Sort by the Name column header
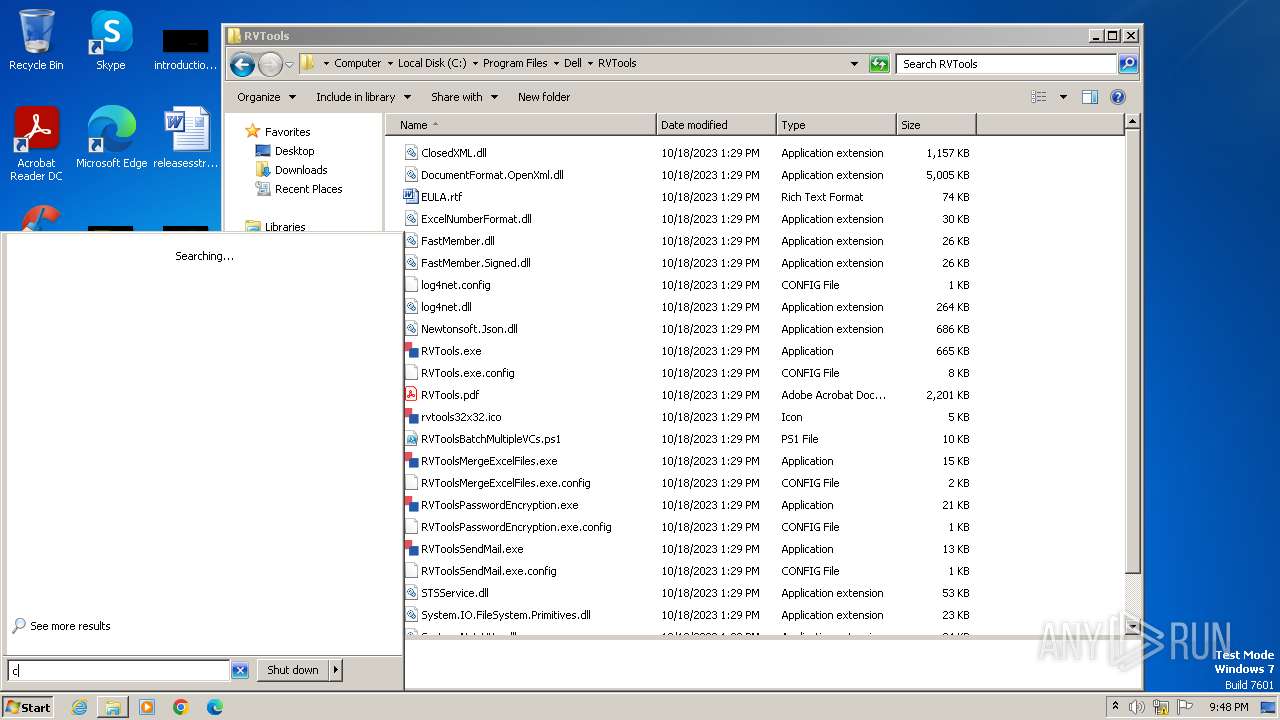The width and height of the screenshot is (1280, 720). pyautogui.click(x=521, y=125)
